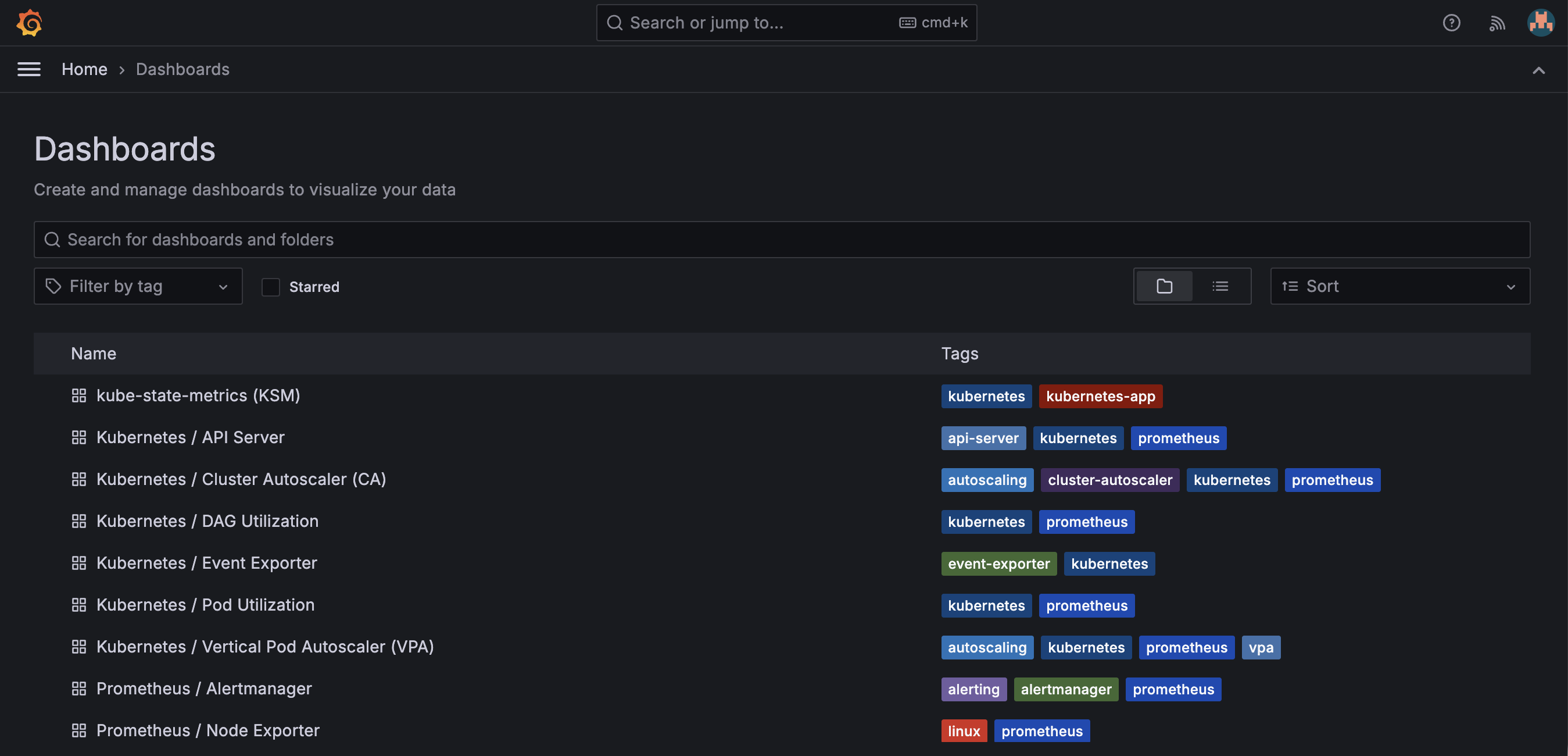Switch to list view layout

[1220, 286]
